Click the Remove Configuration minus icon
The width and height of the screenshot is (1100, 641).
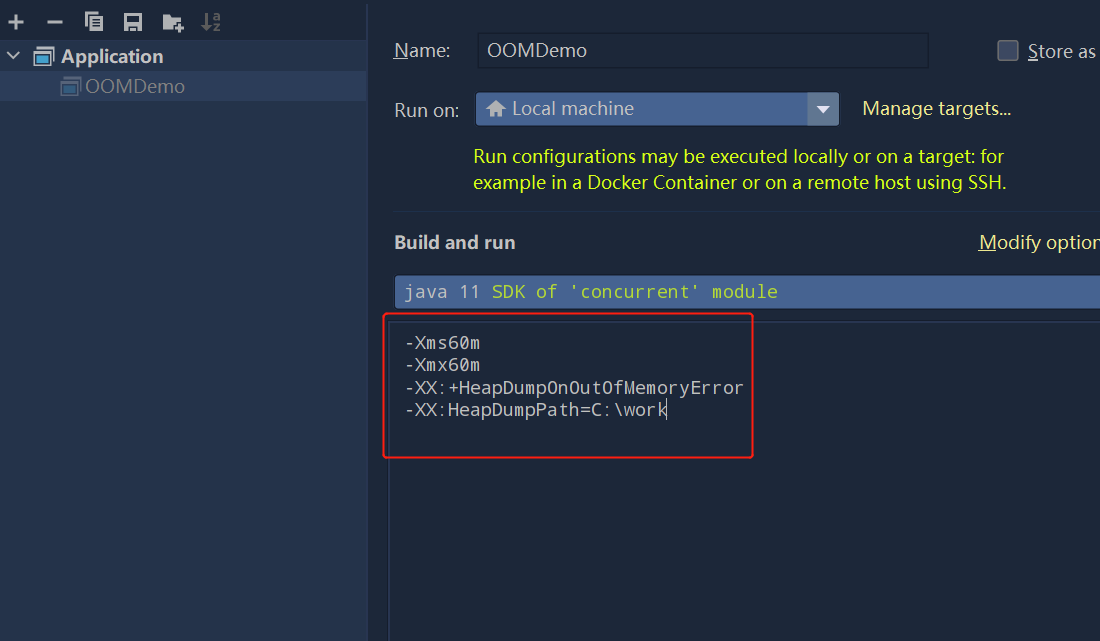coord(55,21)
